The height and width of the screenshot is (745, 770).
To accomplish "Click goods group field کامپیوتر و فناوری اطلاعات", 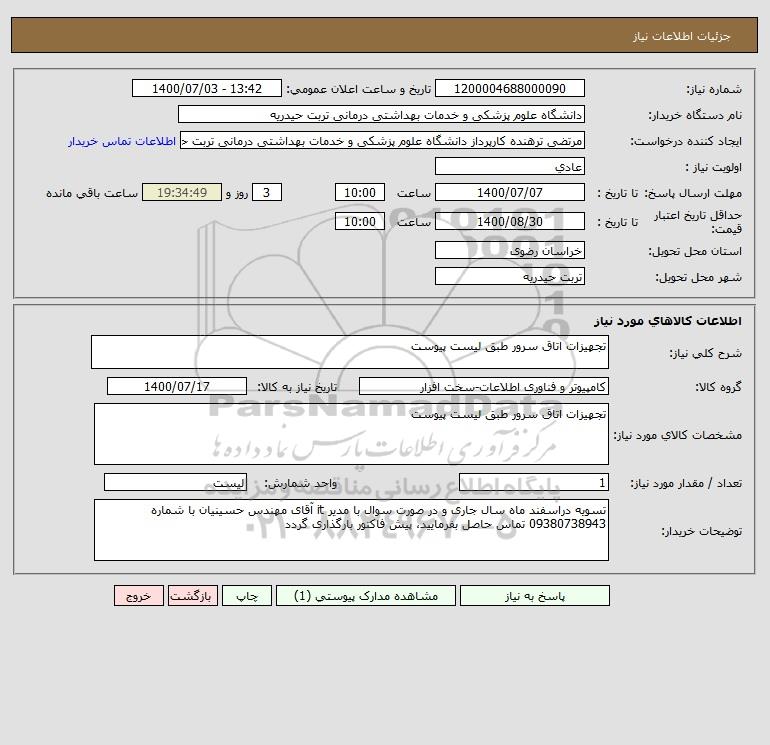I will (484, 386).
